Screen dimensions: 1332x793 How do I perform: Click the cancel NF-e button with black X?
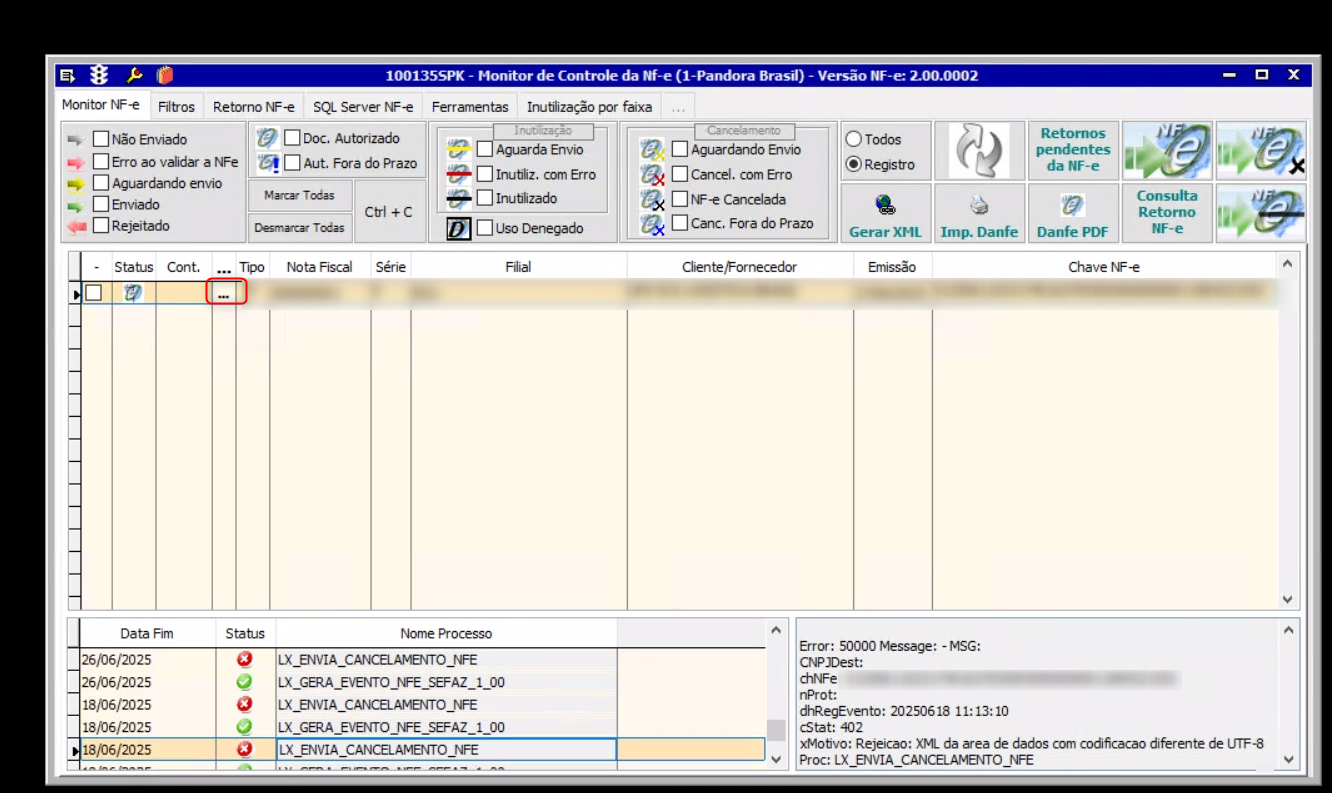1261,151
